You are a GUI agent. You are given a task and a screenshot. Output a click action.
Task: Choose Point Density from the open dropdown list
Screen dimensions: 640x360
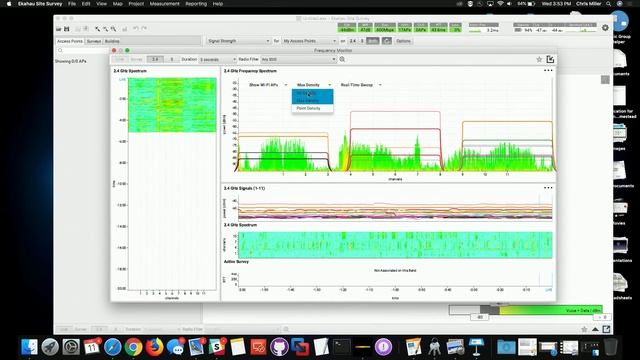point(312,109)
